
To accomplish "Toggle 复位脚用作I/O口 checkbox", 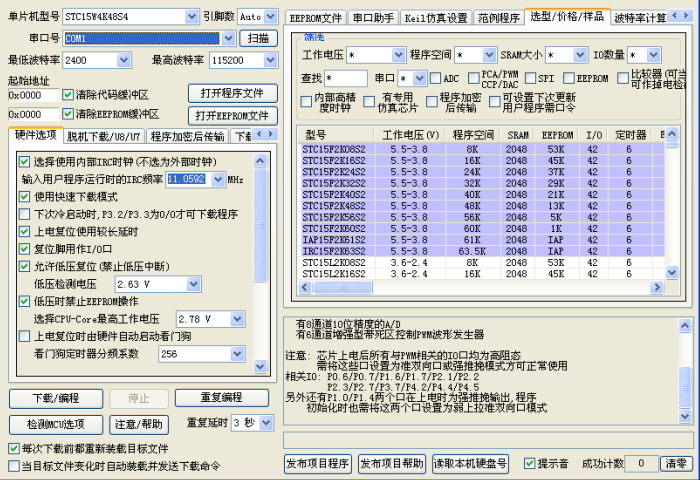I will point(25,249).
